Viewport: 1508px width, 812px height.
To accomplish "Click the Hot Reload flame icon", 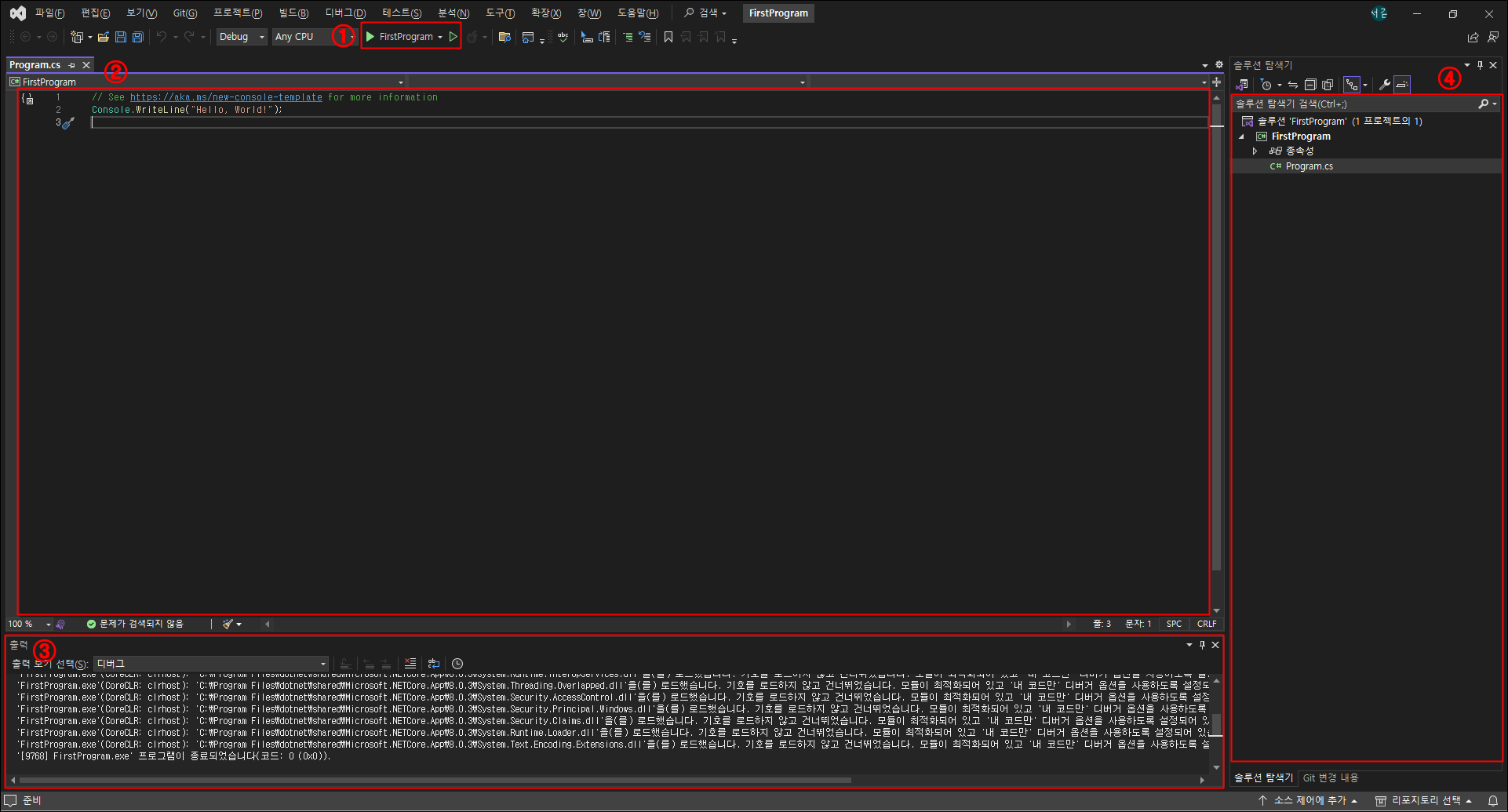I will [x=472, y=37].
